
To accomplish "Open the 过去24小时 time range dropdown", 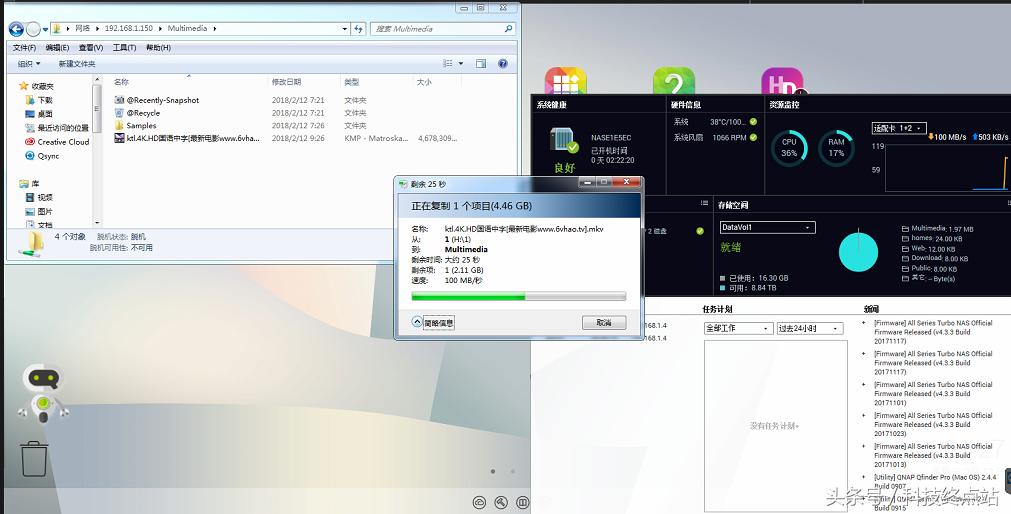I will point(810,328).
